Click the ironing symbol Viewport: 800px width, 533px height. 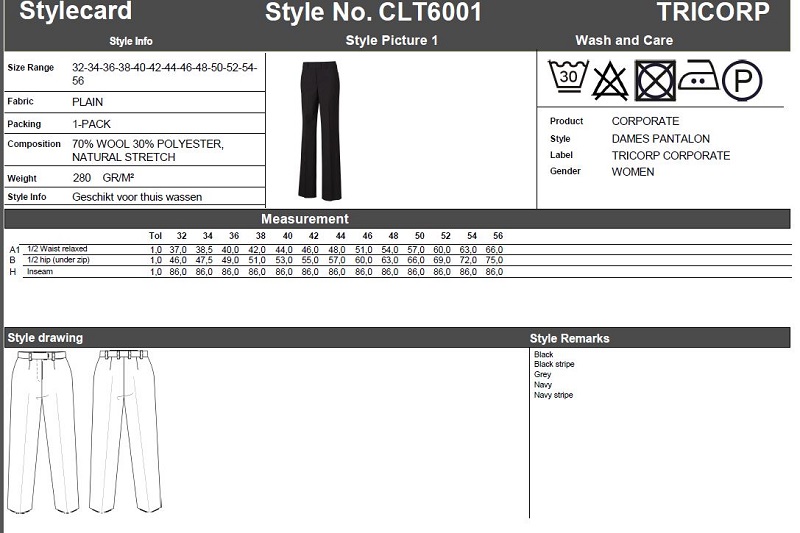click(x=697, y=77)
